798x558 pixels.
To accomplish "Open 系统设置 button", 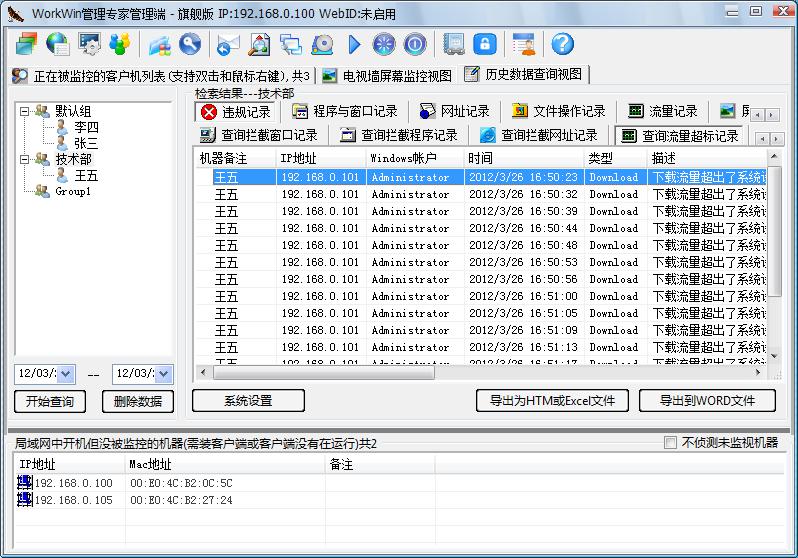I will click(248, 401).
